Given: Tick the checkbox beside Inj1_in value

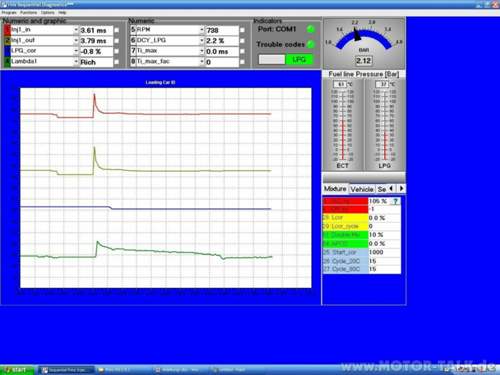Looking at the screenshot, I should pyautogui.click(x=117, y=30).
